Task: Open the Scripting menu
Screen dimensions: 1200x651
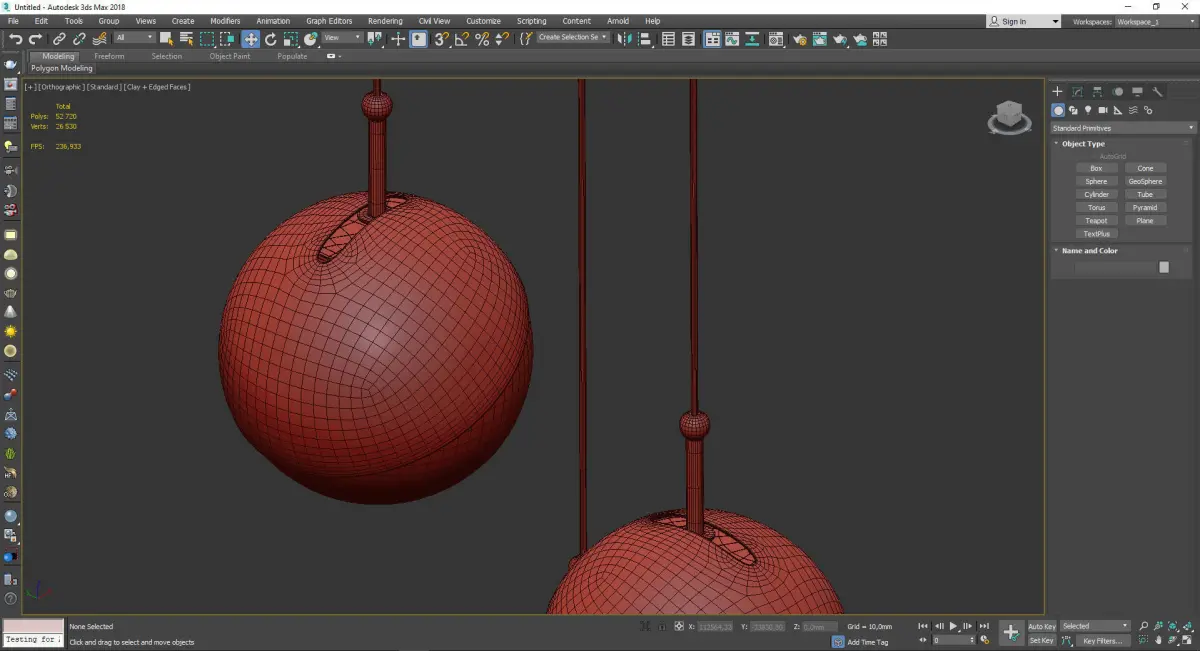Action: [x=531, y=21]
